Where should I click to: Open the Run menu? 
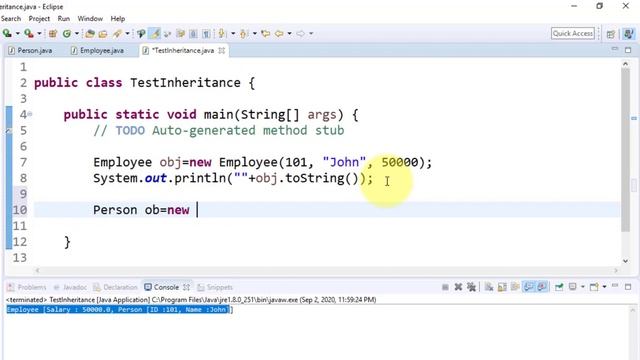[64, 19]
